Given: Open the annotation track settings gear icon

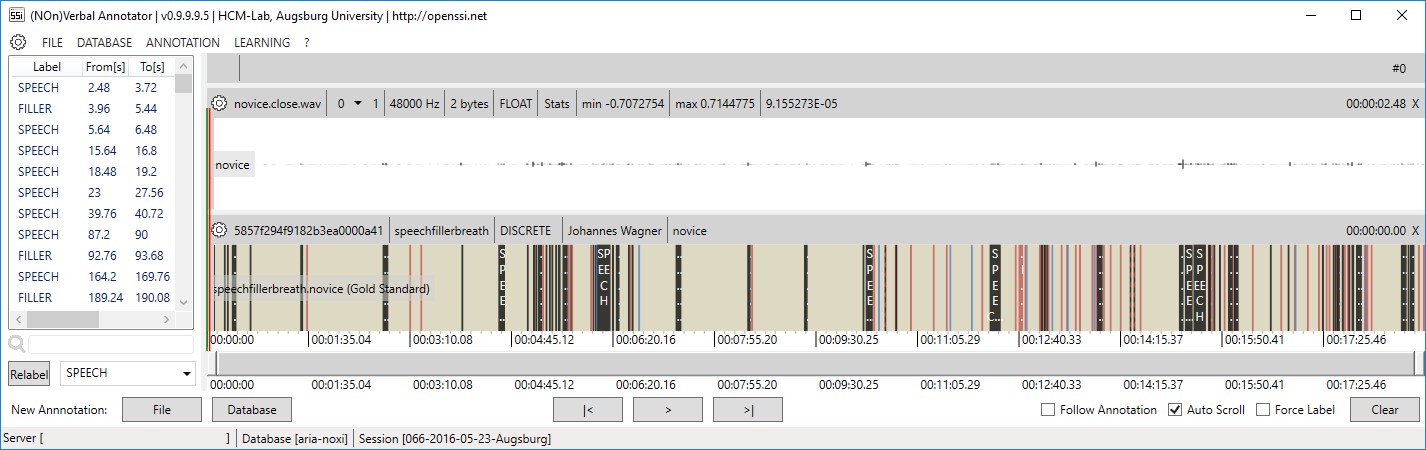Looking at the screenshot, I should 220,230.
